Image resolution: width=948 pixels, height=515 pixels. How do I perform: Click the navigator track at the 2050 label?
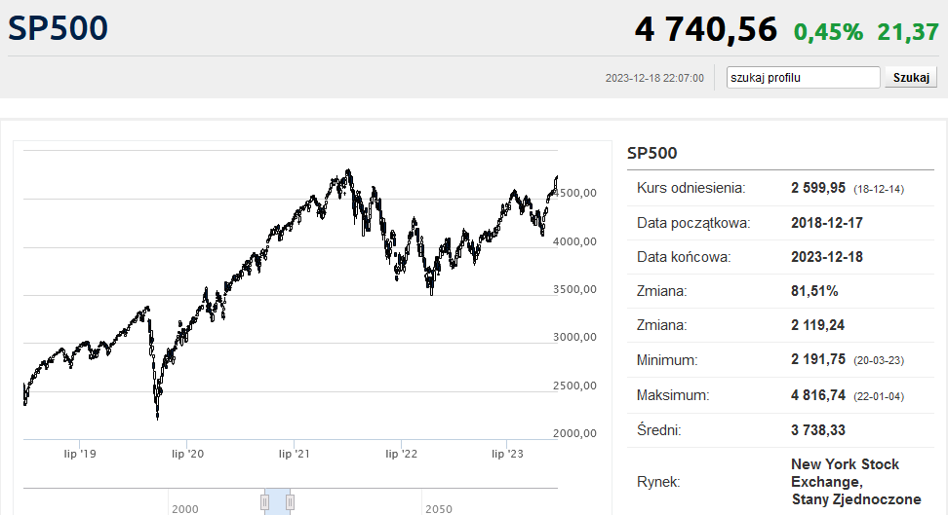[x=438, y=508]
